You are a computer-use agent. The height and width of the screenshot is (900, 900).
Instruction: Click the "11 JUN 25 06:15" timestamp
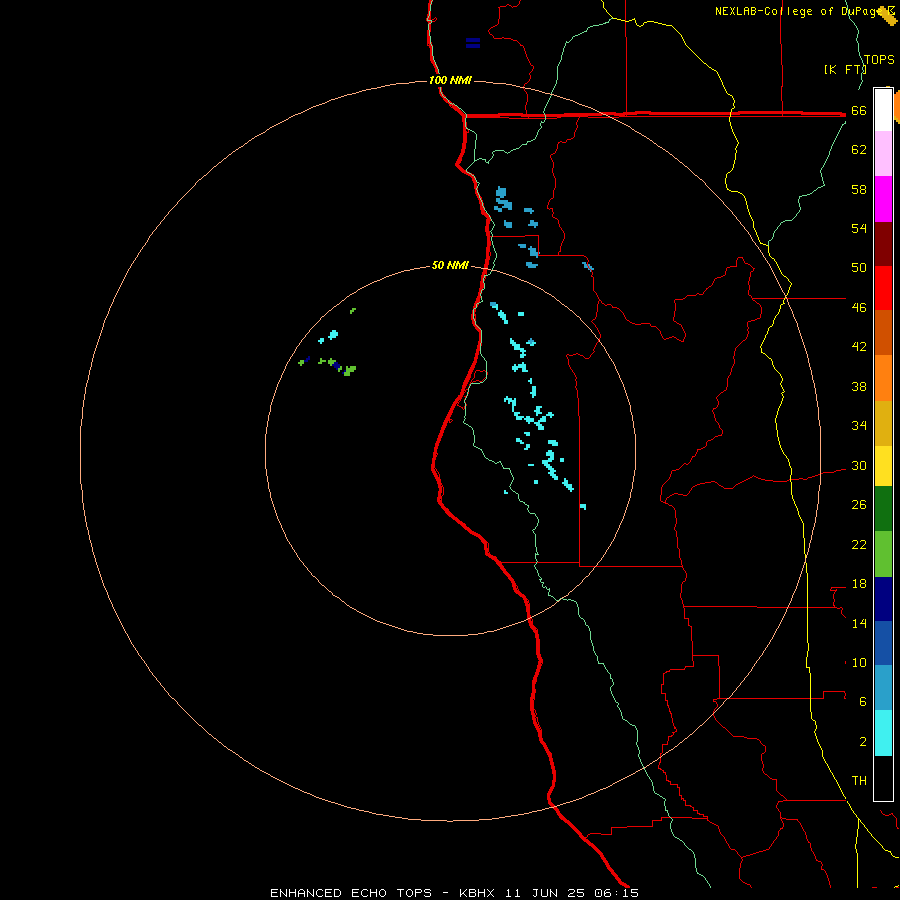572,893
